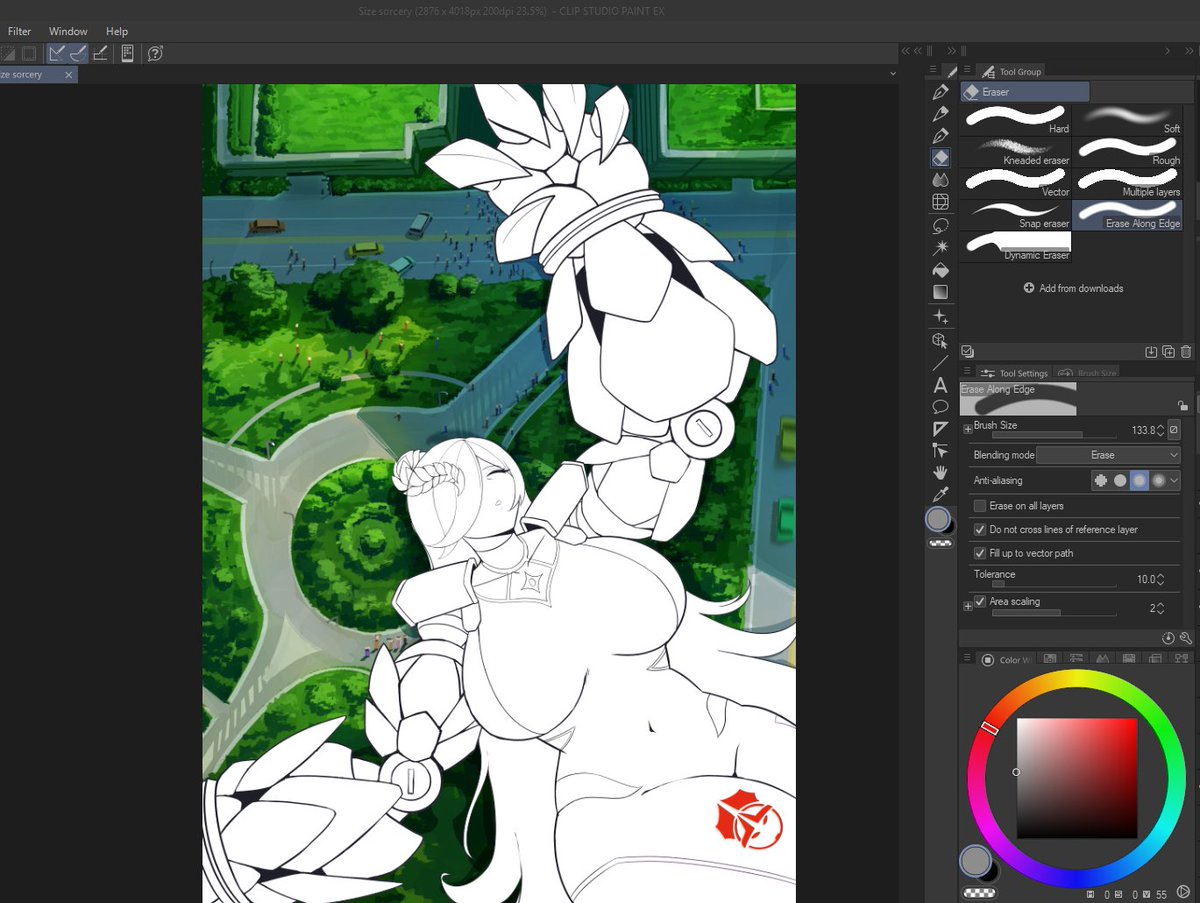Pick a color in the color wheel square
The width and height of the screenshot is (1200, 903).
1077,778
